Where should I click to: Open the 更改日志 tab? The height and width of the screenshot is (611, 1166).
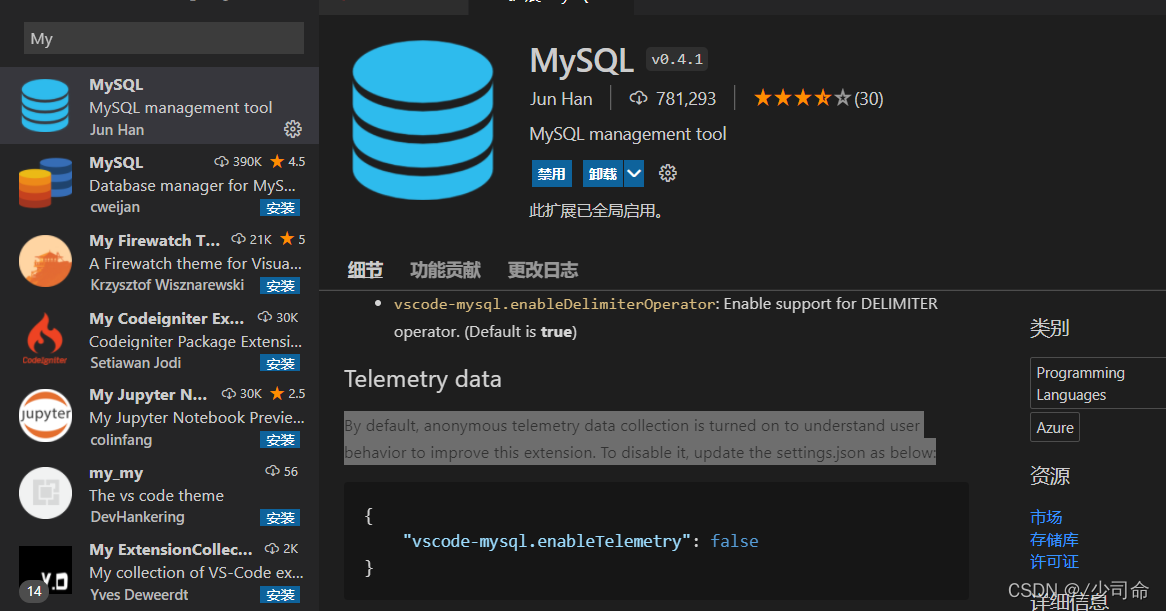click(543, 270)
